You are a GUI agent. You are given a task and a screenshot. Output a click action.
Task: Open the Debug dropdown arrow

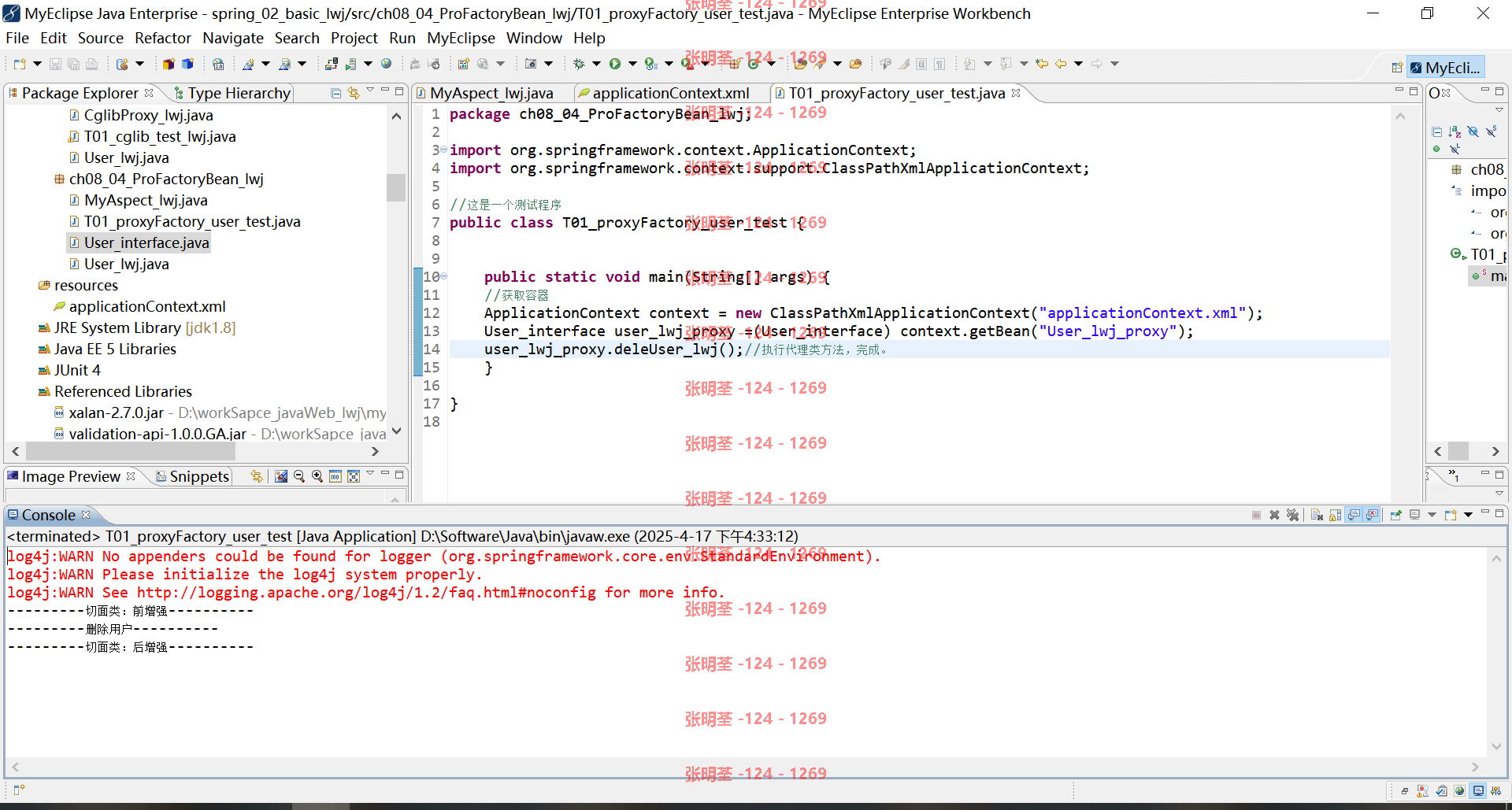[596, 64]
